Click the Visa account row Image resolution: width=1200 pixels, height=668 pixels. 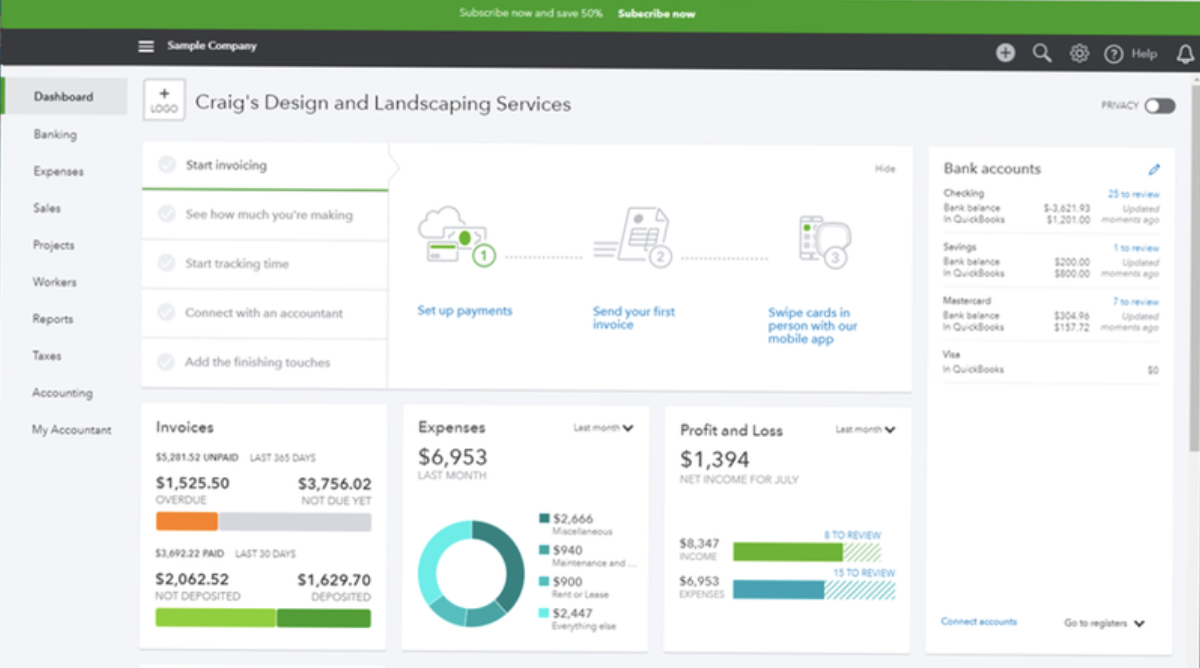coord(1051,362)
